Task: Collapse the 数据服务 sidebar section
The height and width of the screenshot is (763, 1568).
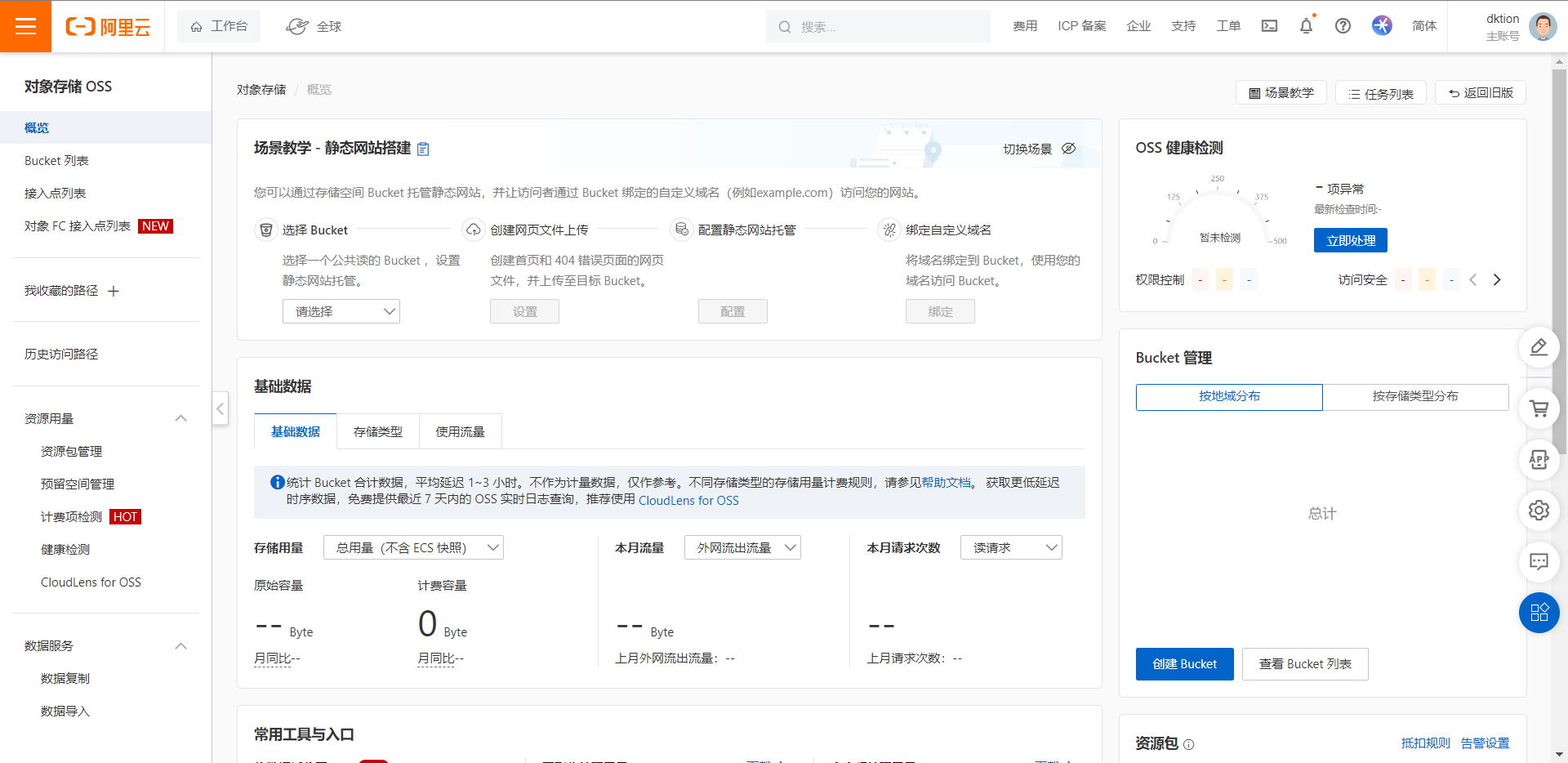Action: pyautogui.click(x=181, y=646)
